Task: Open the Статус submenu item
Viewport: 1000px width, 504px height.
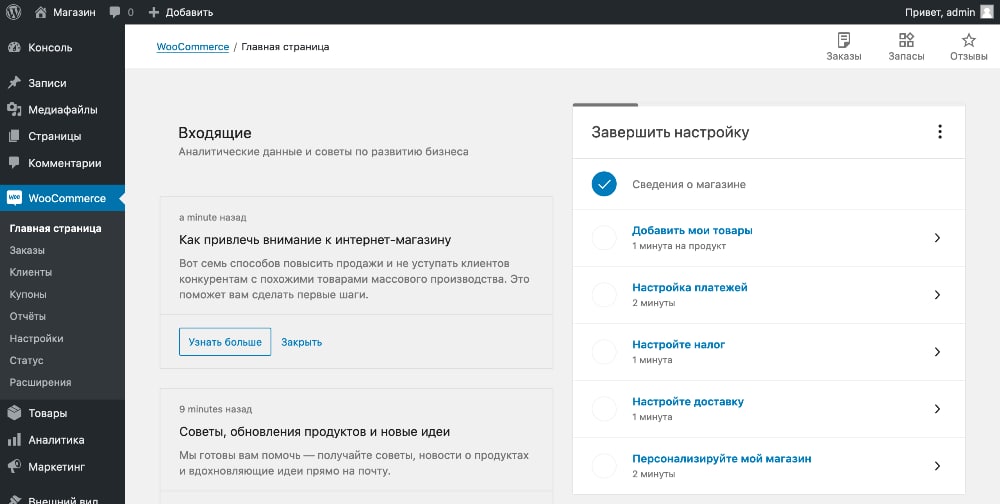Action: pos(26,360)
